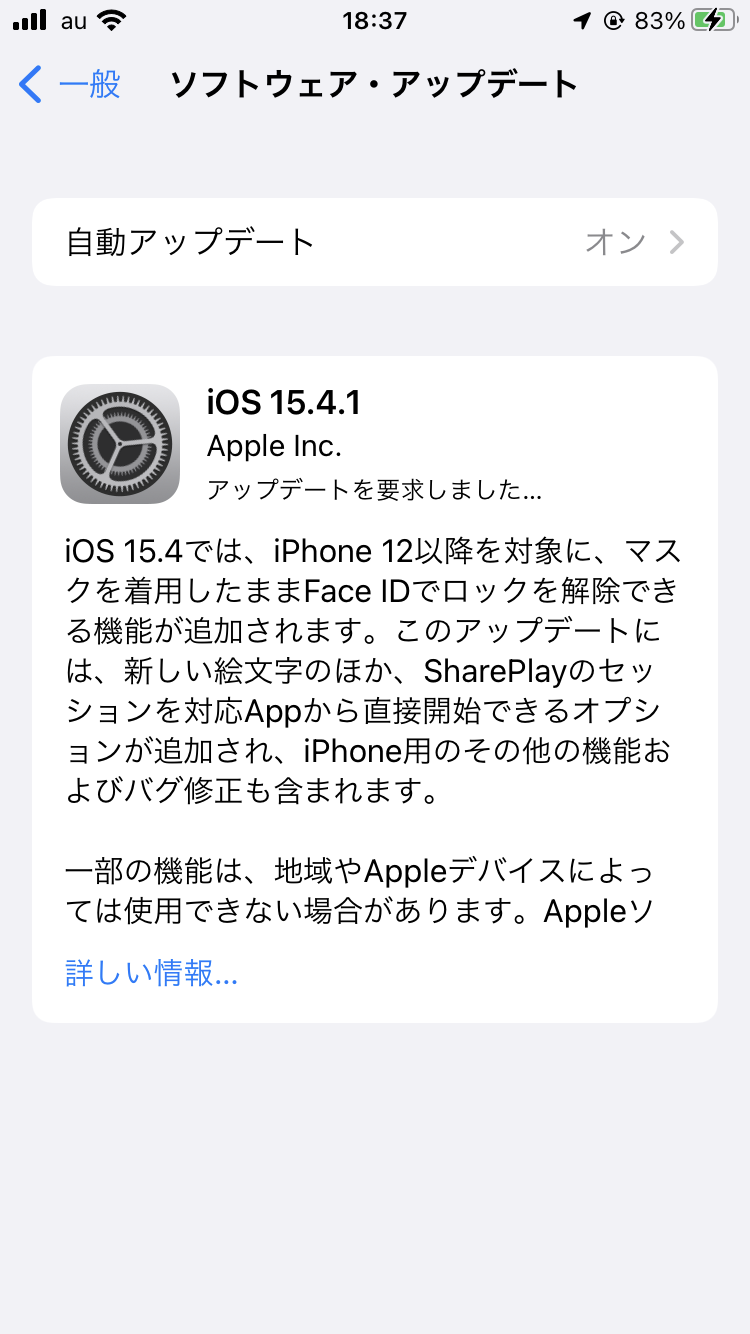This screenshot has height=1334, width=750.
Task: Tap the cellular signal bars icon
Action: pyautogui.click(x=30, y=20)
